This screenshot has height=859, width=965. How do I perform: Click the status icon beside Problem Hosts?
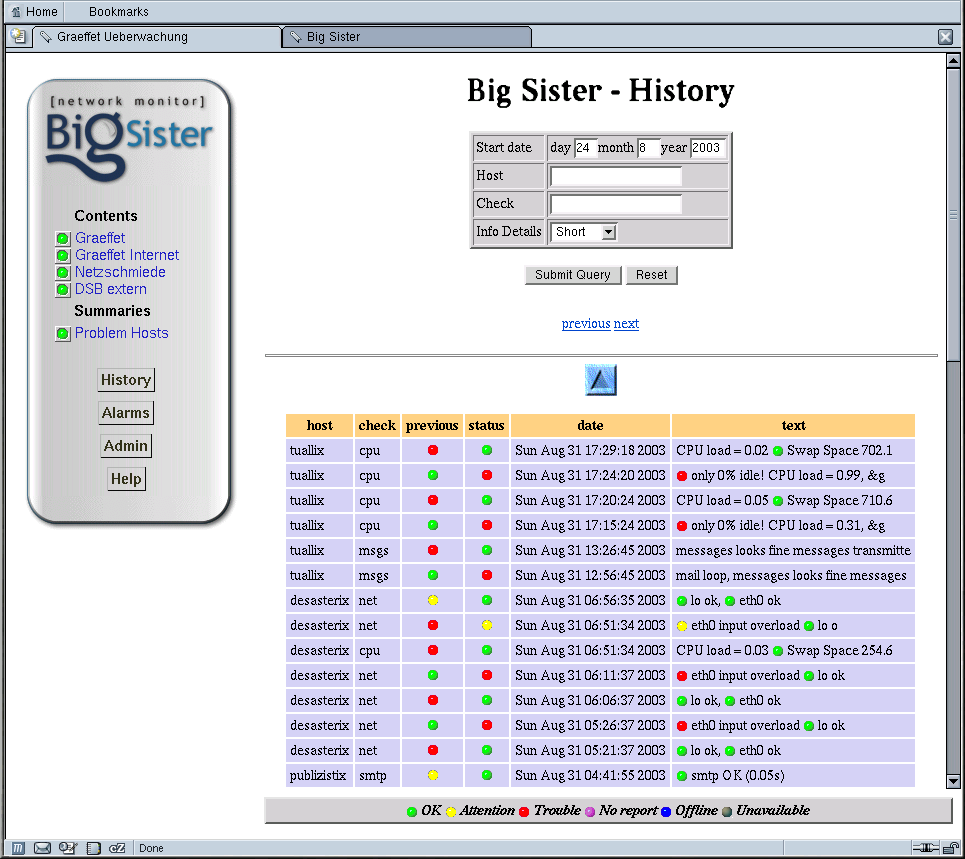(x=63, y=334)
